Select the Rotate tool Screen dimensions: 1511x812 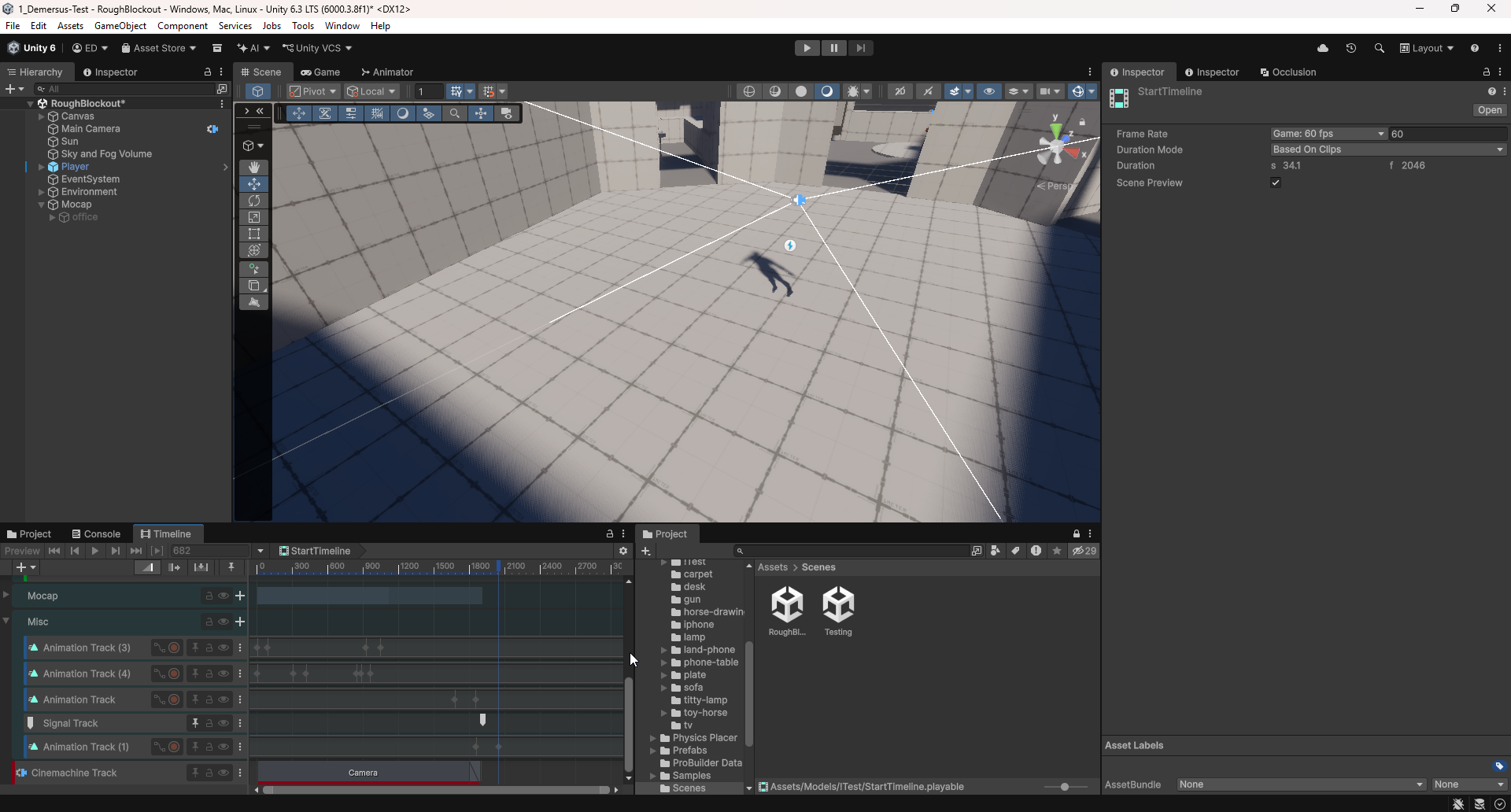(253, 201)
